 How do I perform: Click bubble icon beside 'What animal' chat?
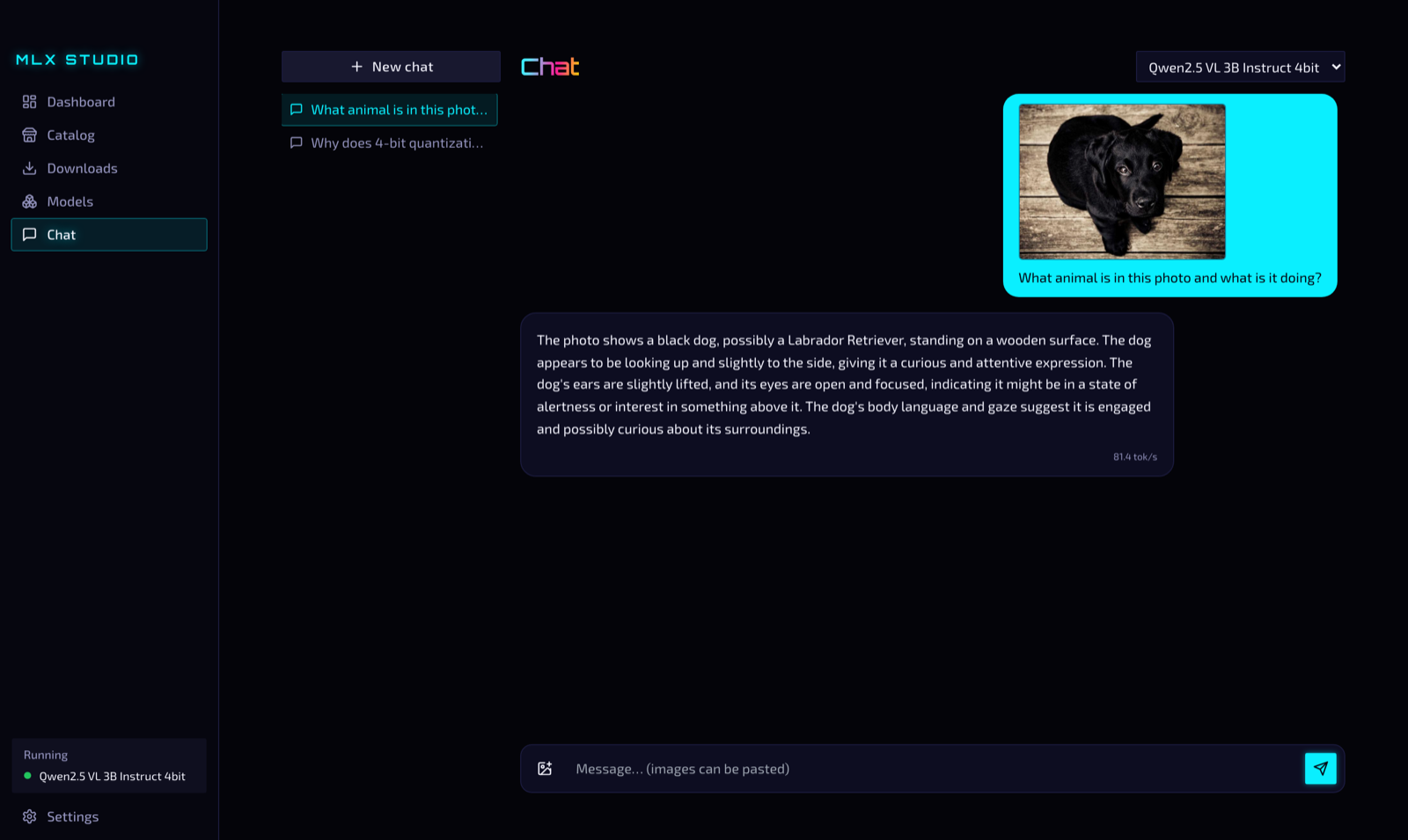(x=297, y=110)
